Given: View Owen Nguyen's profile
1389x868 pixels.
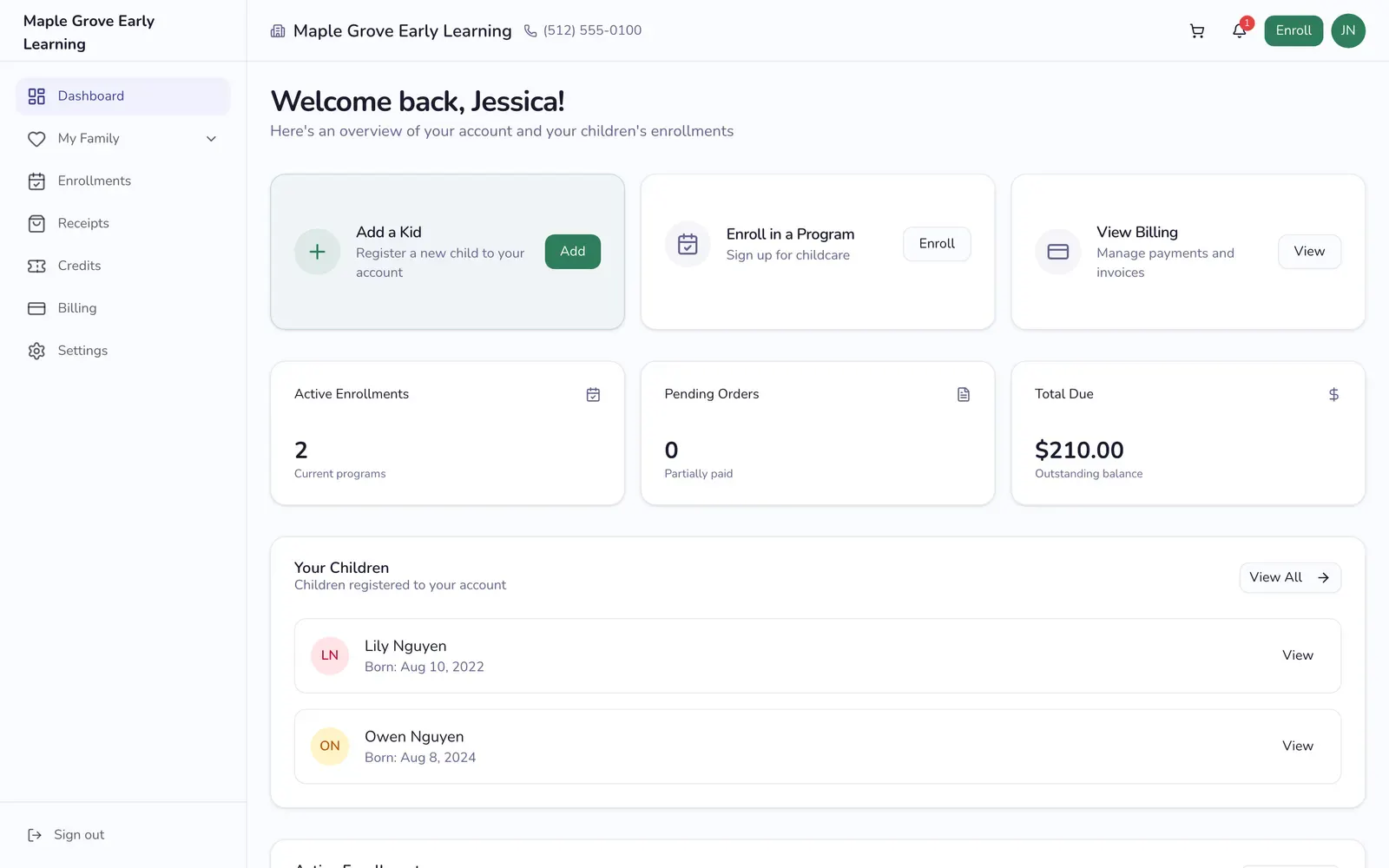Looking at the screenshot, I should pyautogui.click(x=1298, y=746).
